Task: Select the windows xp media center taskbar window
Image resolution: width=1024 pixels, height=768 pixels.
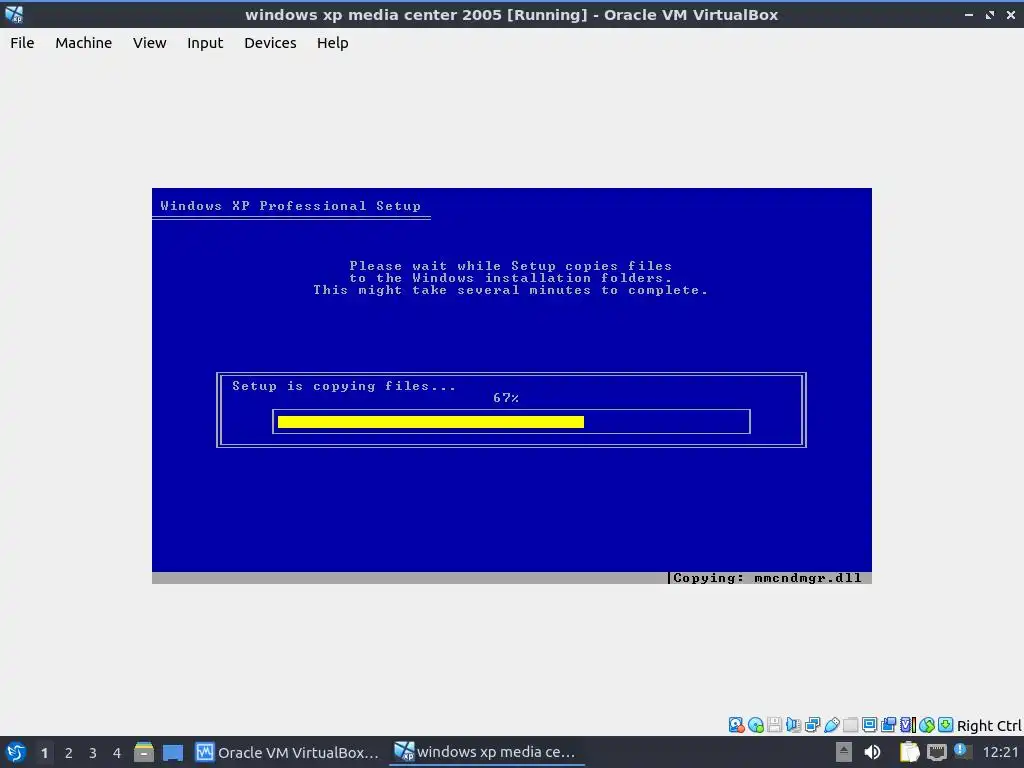Action: click(486, 752)
